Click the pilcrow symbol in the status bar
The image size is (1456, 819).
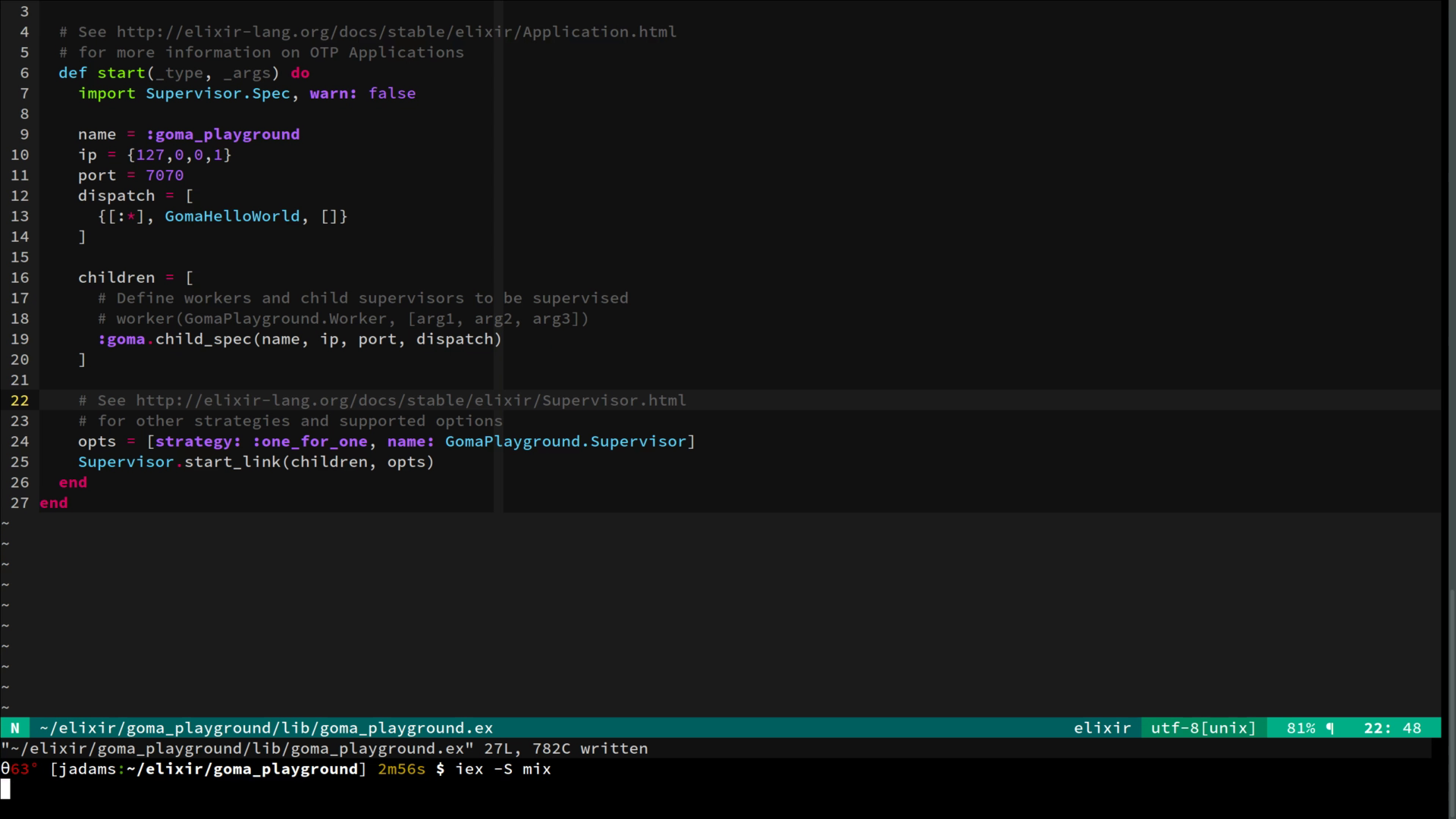[x=1330, y=728]
